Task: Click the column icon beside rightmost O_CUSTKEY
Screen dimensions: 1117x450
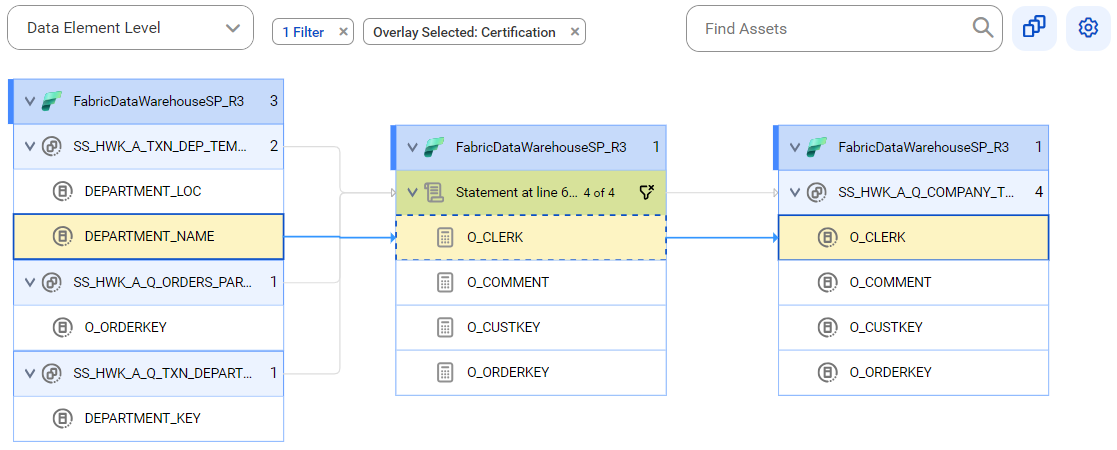Action: pyautogui.click(x=828, y=328)
